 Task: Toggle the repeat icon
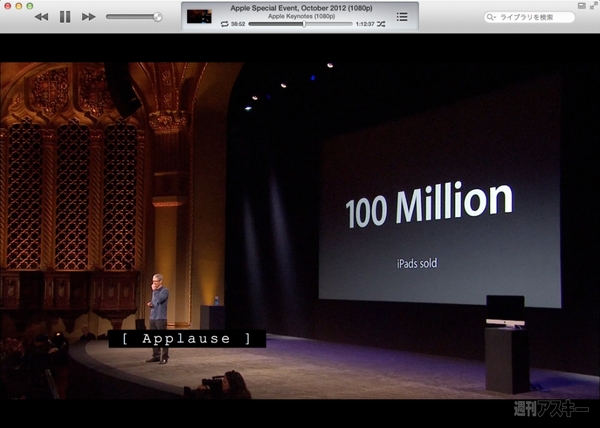click(x=225, y=24)
